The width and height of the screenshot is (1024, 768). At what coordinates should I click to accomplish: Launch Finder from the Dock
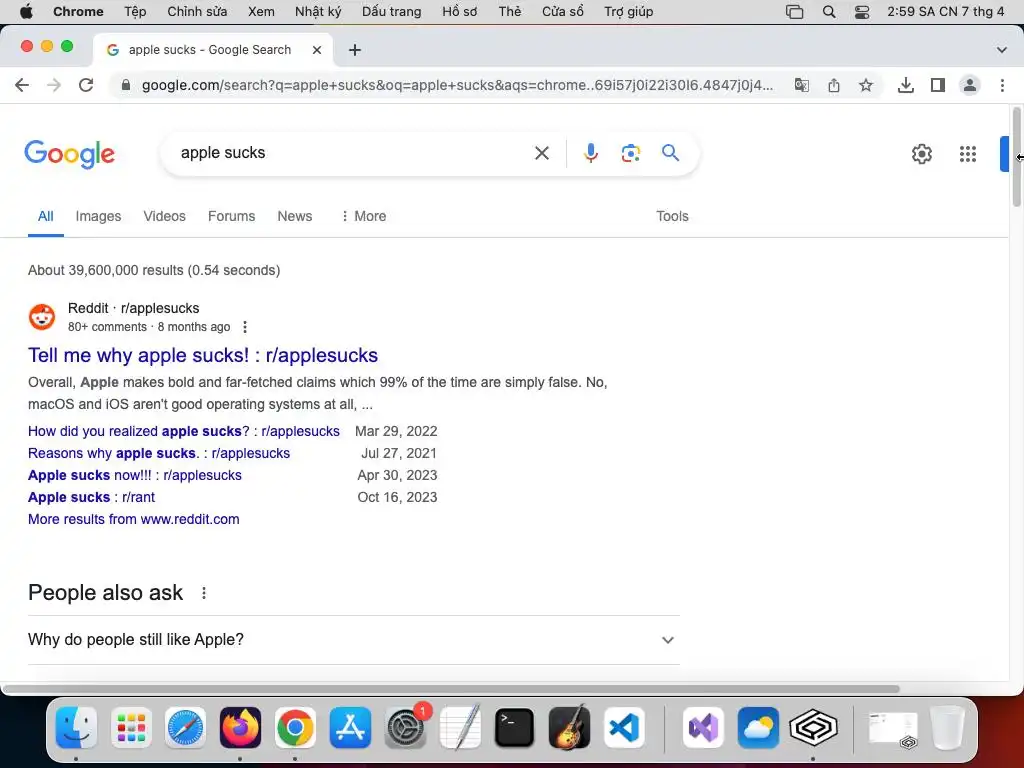tap(76, 727)
